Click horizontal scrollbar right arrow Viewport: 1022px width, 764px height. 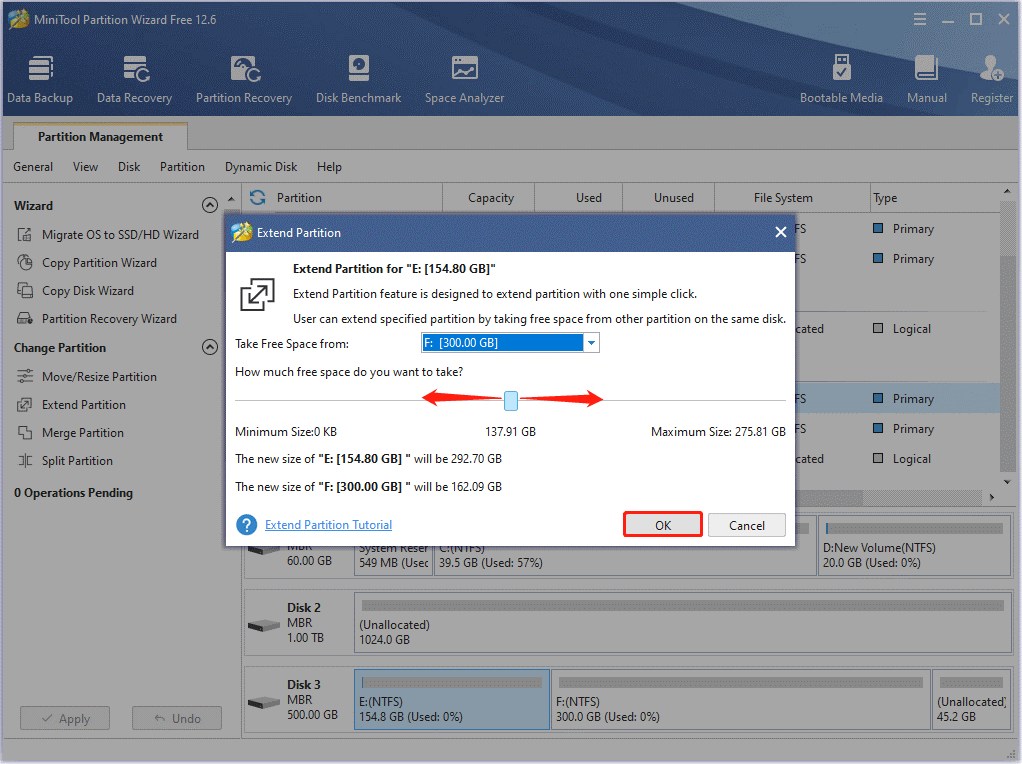pyautogui.click(x=992, y=497)
